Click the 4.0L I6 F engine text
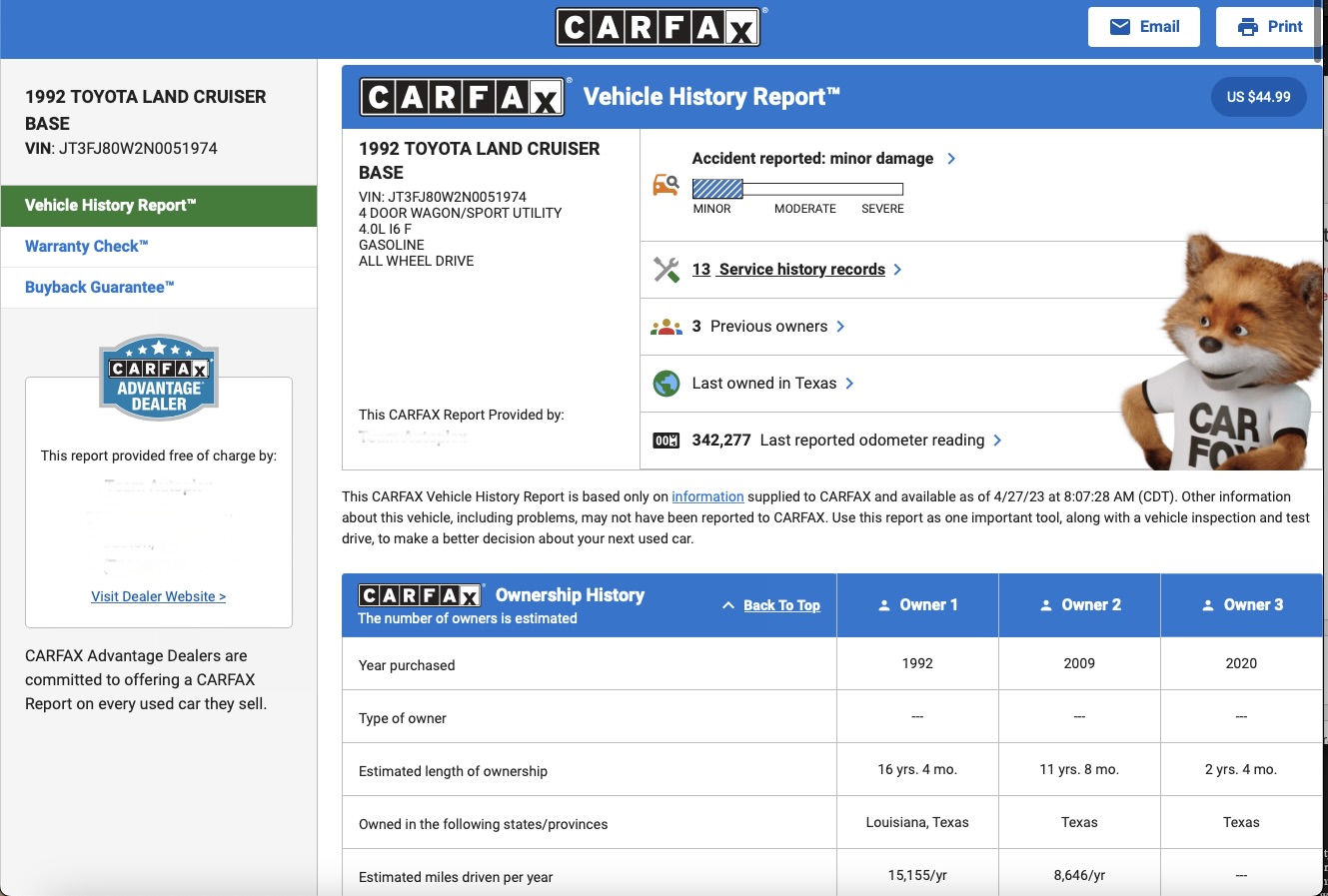Image resolution: width=1328 pixels, height=896 pixels. (x=385, y=229)
